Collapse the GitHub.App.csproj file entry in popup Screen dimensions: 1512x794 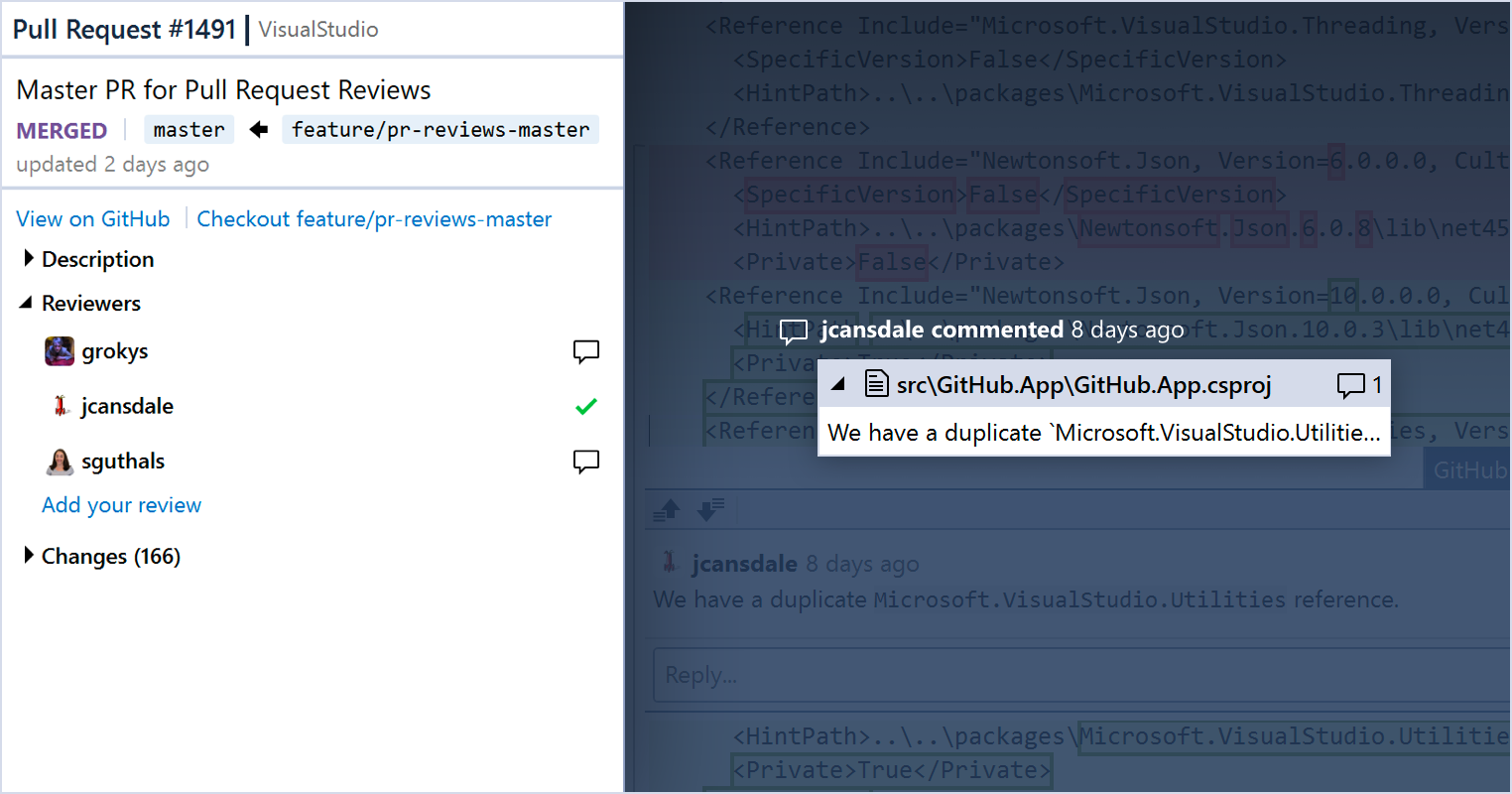(x=838, y=384)
